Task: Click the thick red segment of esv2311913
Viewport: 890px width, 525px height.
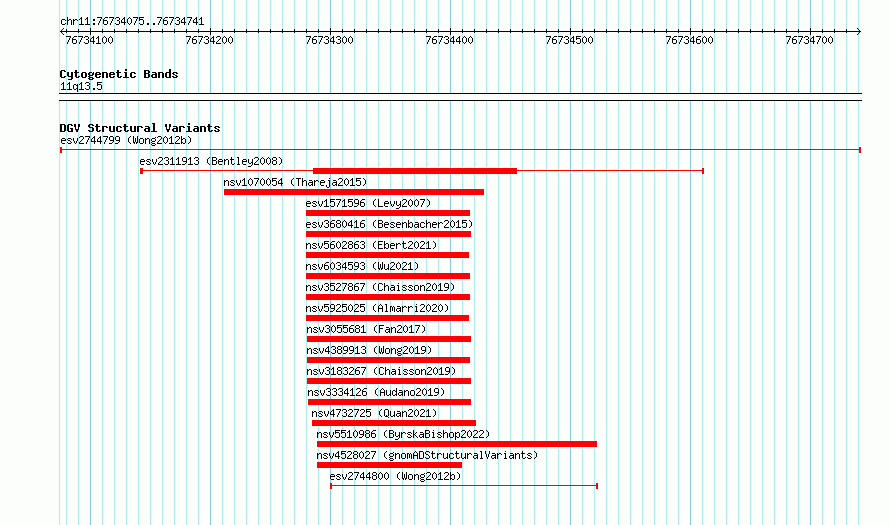Action: (415, 171)
